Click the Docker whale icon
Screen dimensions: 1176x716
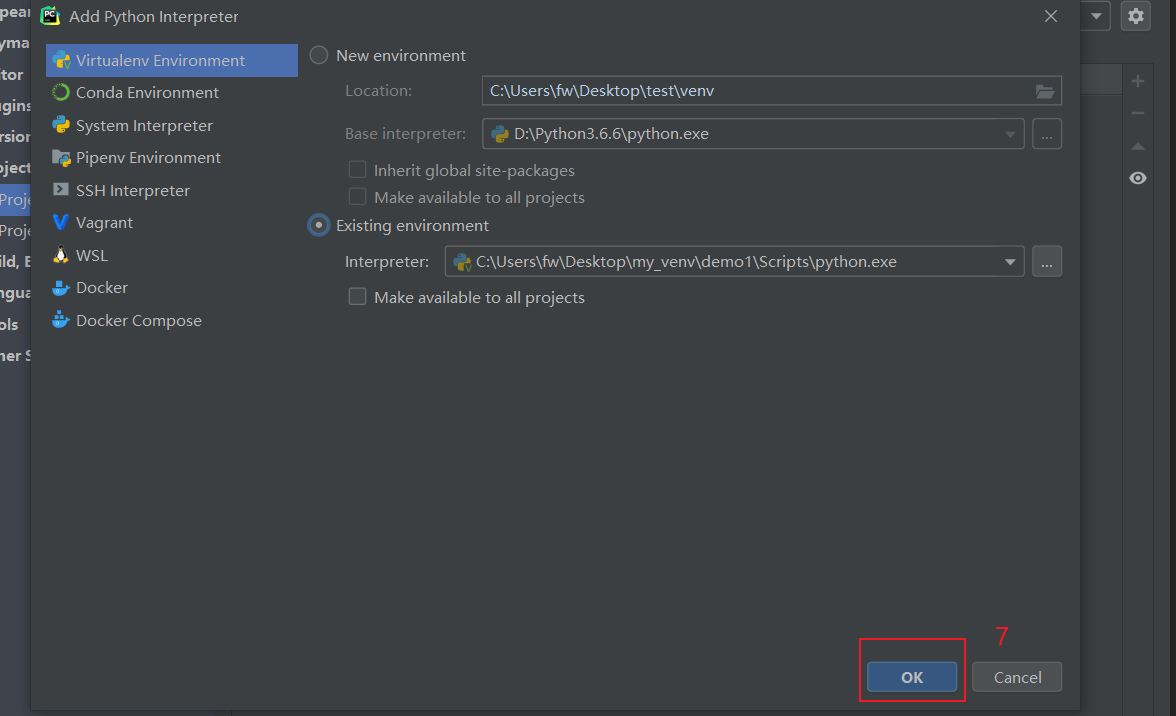61,288
